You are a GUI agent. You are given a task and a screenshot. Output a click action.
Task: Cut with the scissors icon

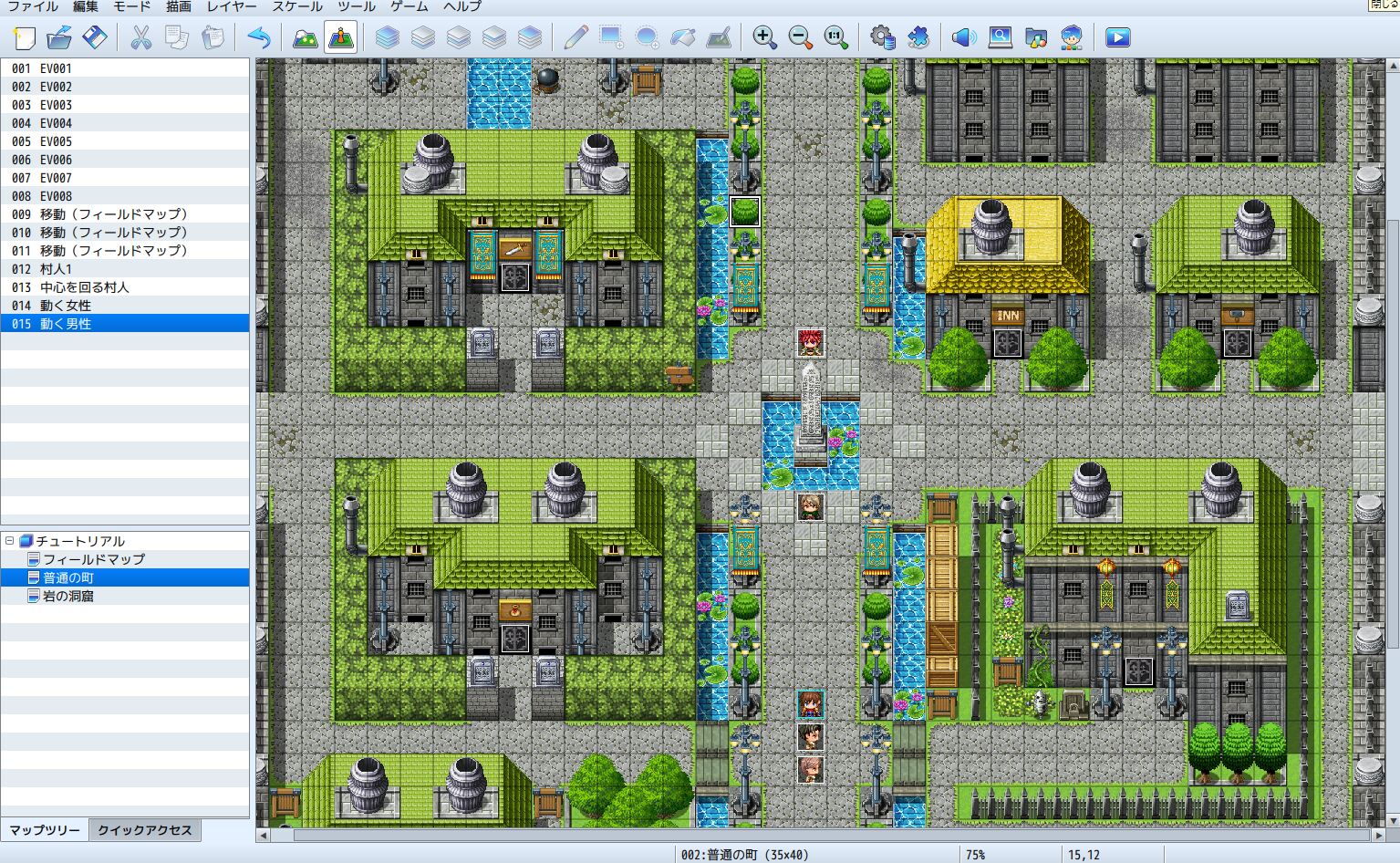tap(140, 37)
